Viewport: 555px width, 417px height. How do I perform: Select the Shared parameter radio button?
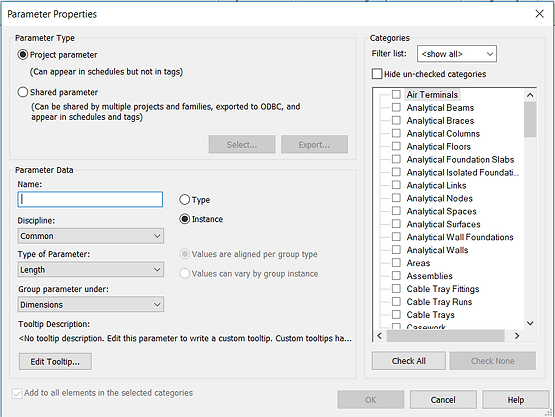point(23,92)
